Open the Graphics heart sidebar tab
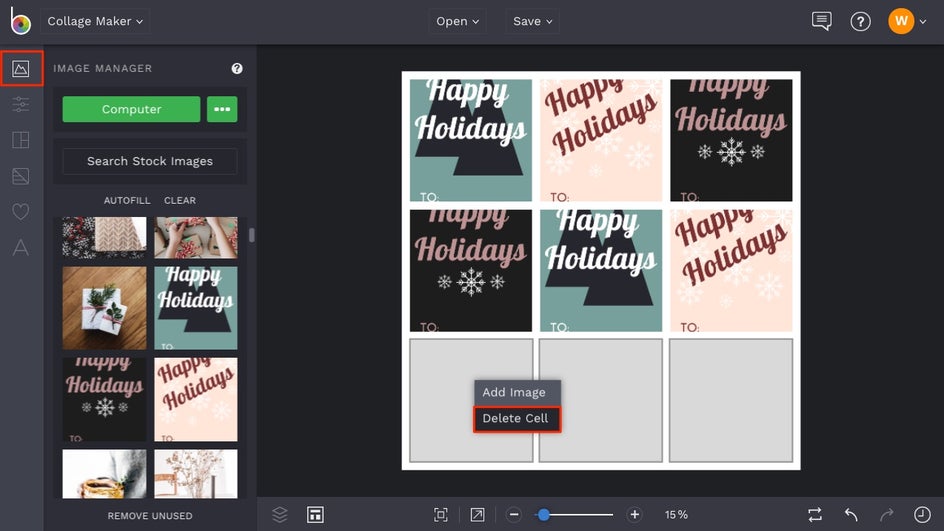This screenshot has height=531, width=944. click(20, 211)
